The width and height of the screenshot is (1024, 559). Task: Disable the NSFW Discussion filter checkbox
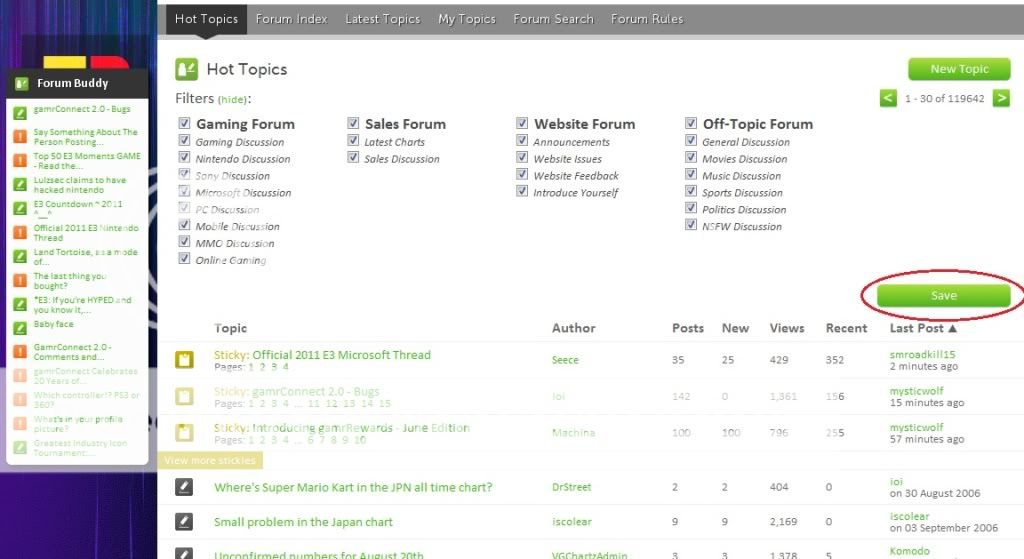tap(692, 226)
